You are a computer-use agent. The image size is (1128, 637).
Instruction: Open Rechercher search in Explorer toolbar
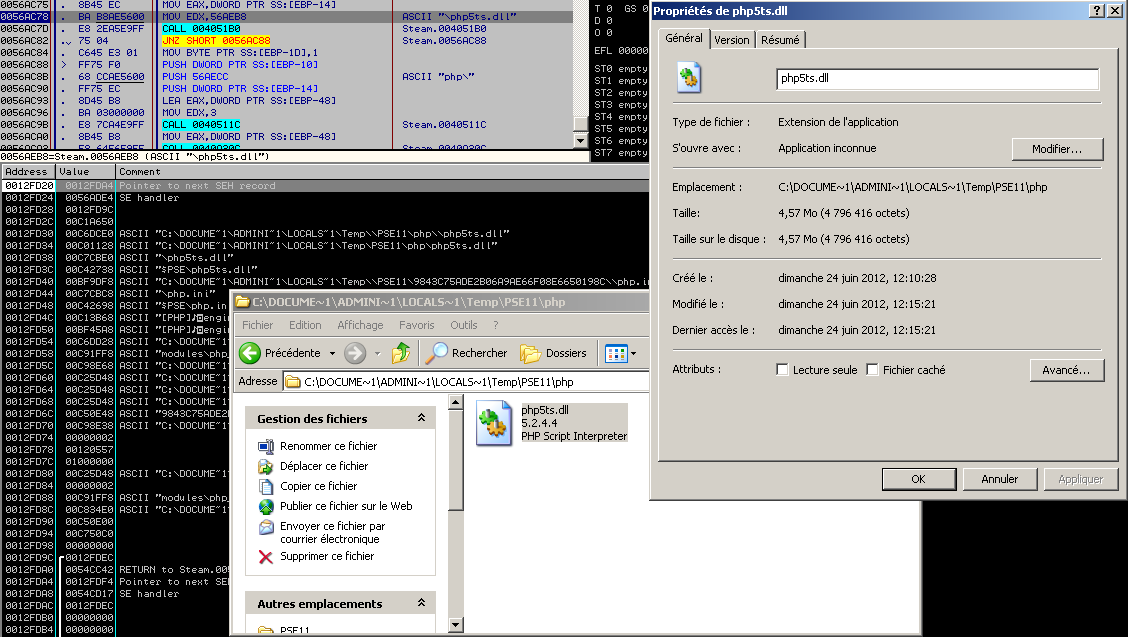[466, 353]
